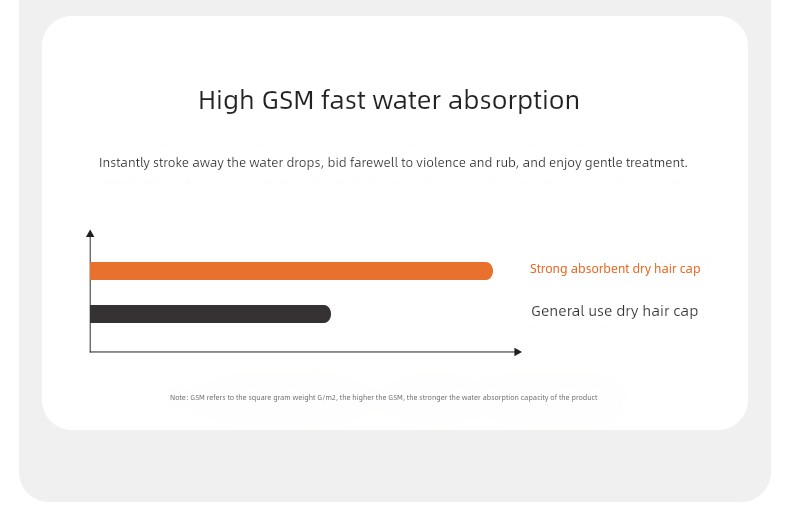Click the upward arrowhead on the vertical axis
Viewport: 790px width, 528px height.
point(90,233)
